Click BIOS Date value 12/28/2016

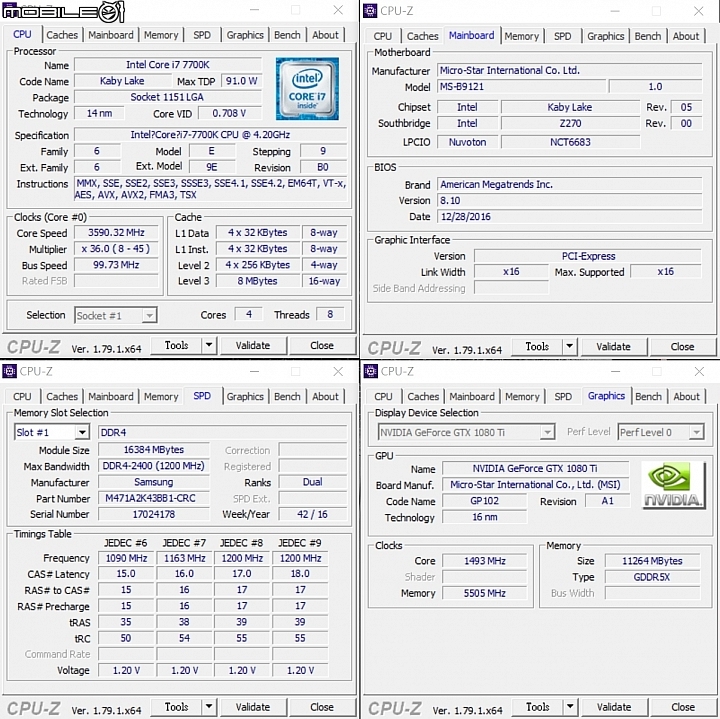569,216
